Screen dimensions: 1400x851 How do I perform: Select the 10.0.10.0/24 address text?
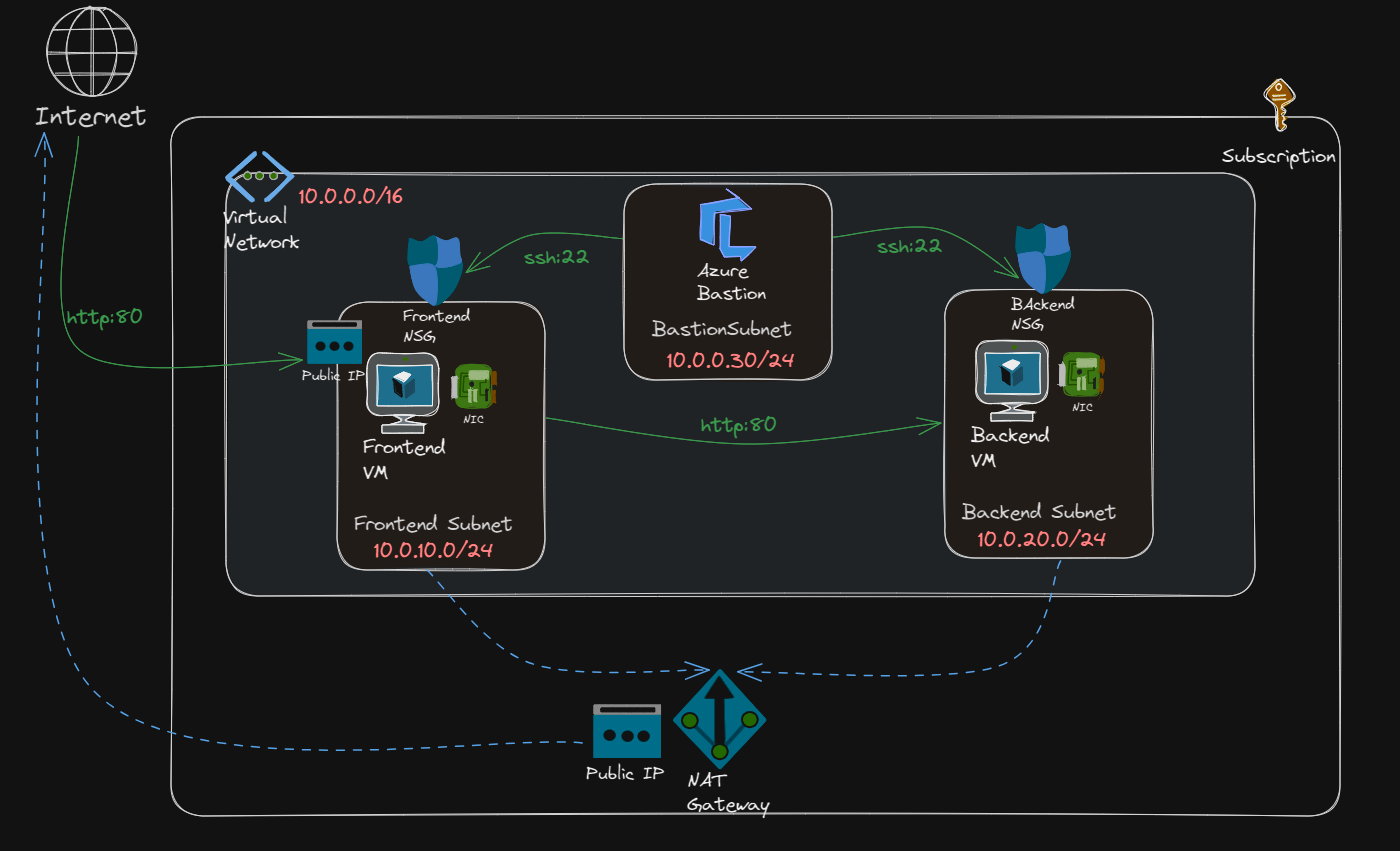433,550
